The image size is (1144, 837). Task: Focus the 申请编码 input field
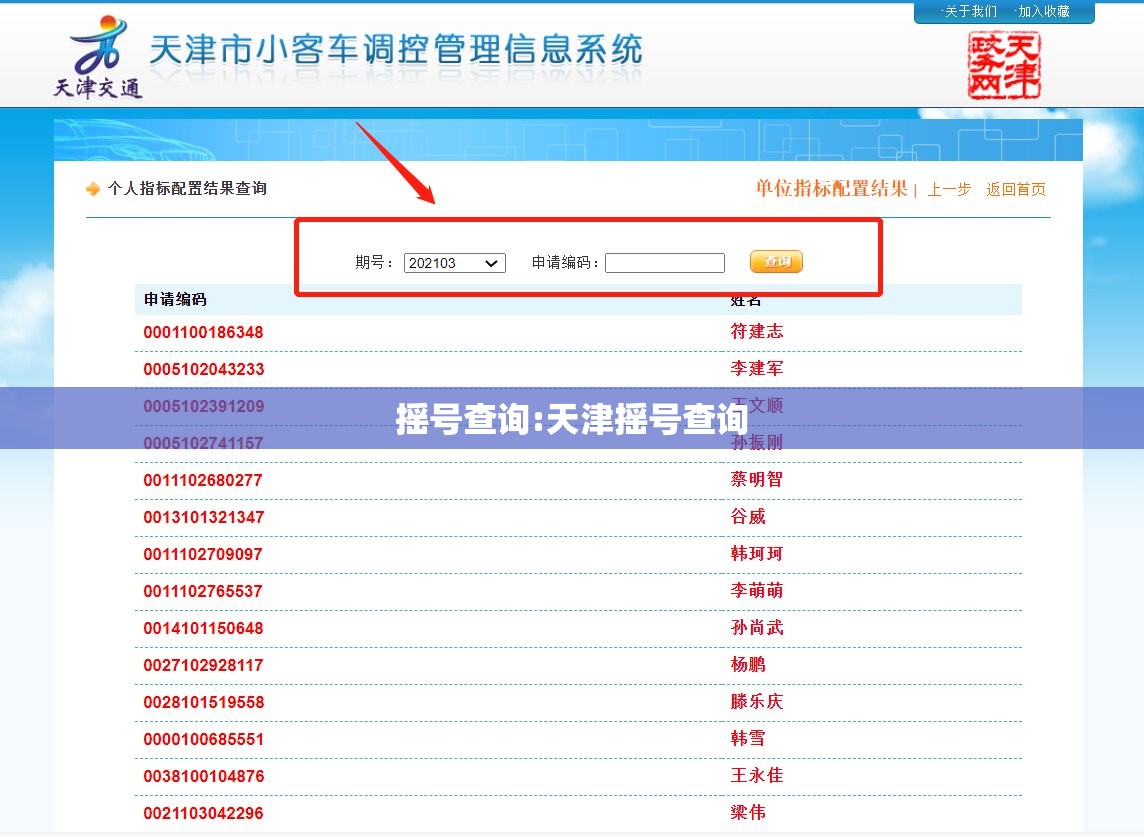(665, 263)
